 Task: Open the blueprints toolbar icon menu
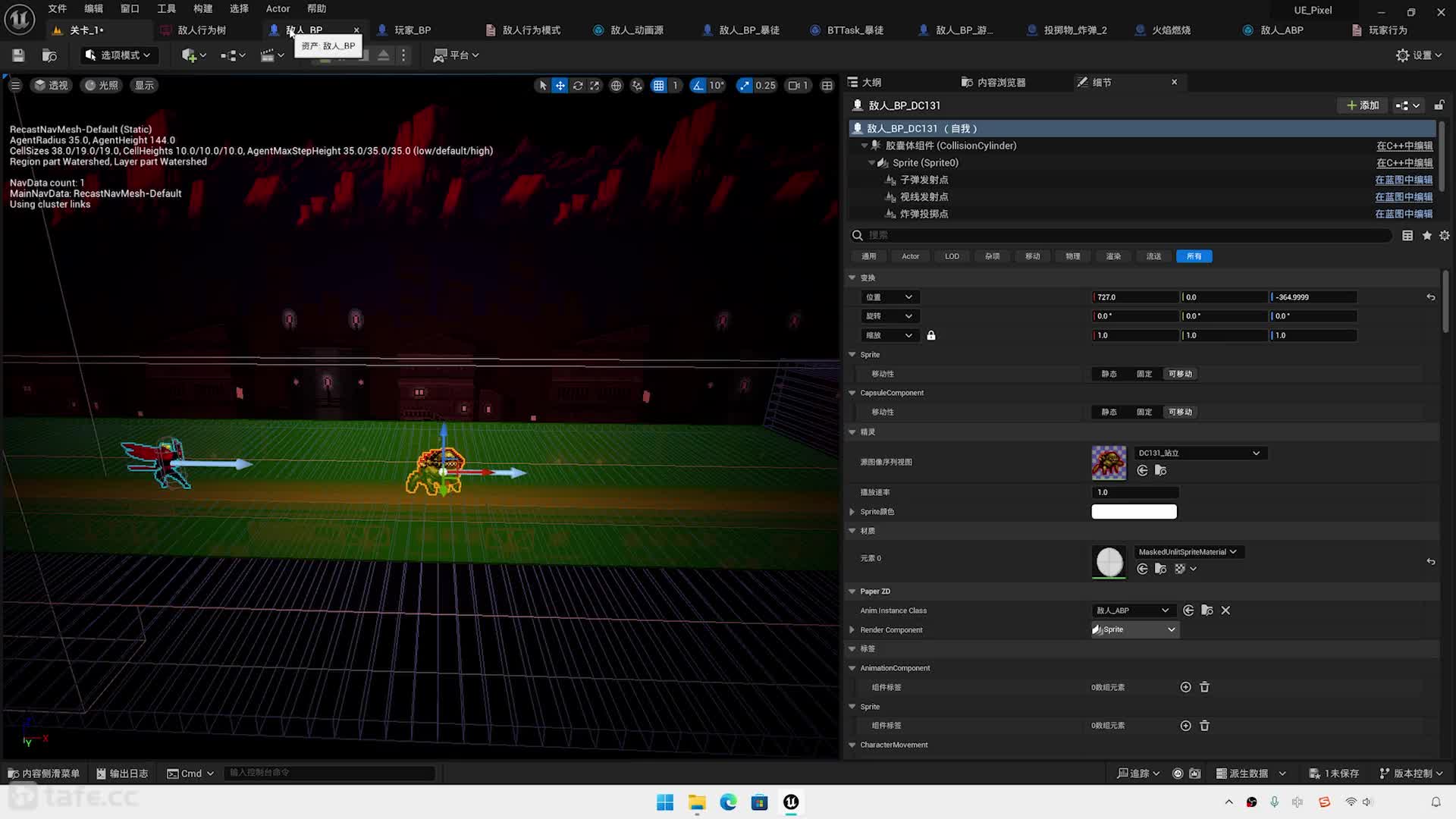click(x=233, y=55)
